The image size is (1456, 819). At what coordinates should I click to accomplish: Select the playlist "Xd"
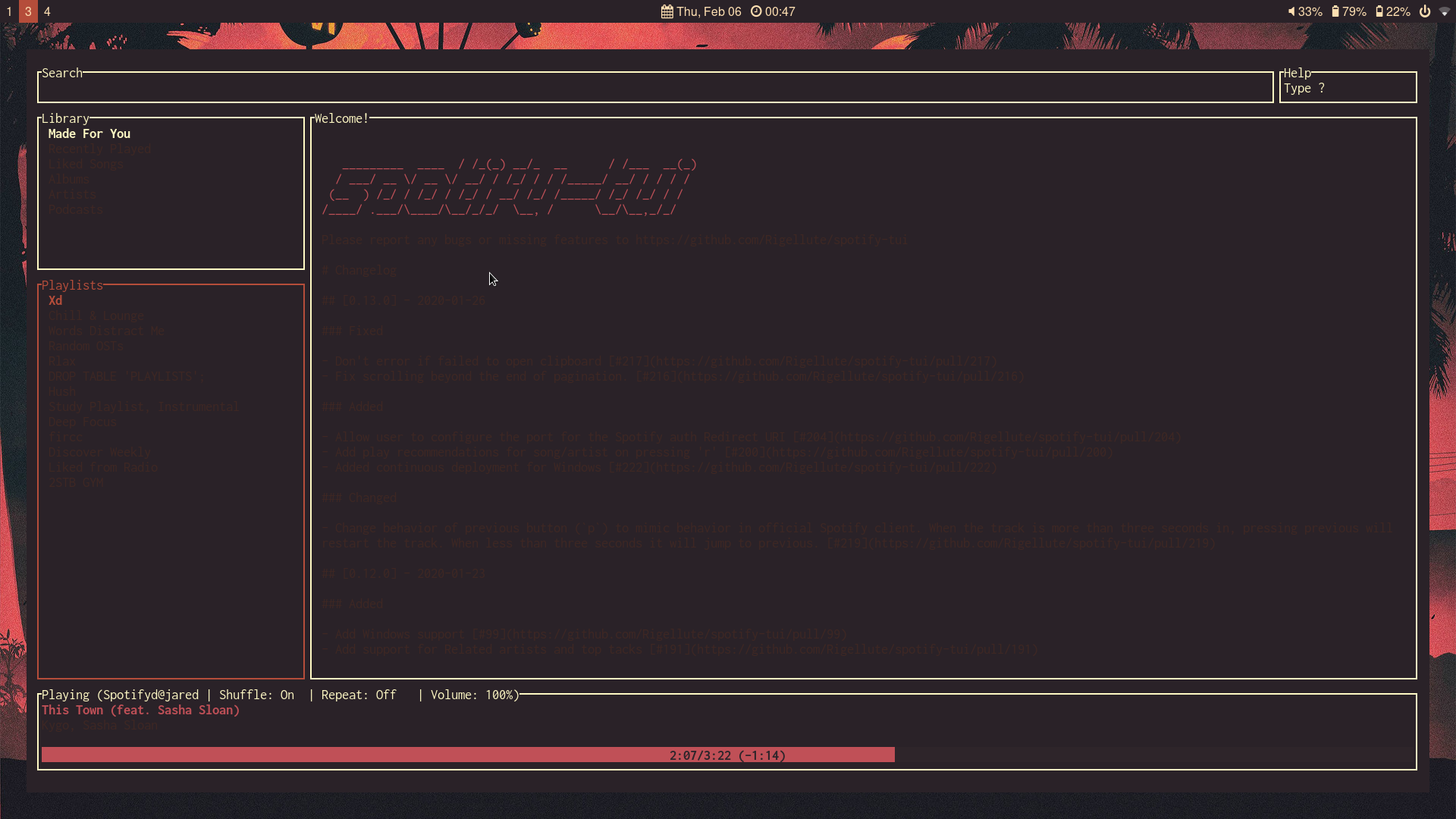pyautogui.click(x=55, y=300)
